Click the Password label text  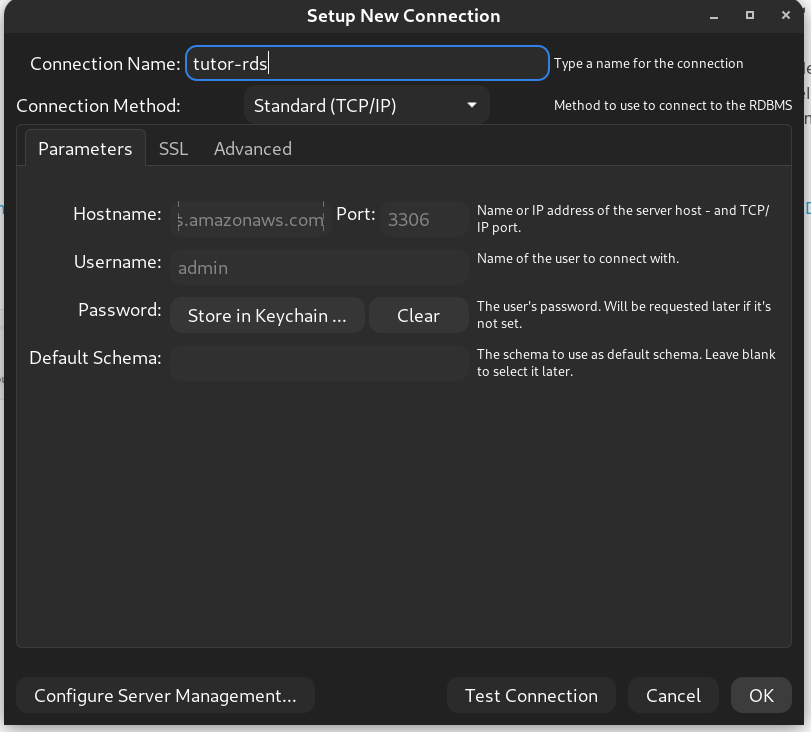tap(119, 310)
